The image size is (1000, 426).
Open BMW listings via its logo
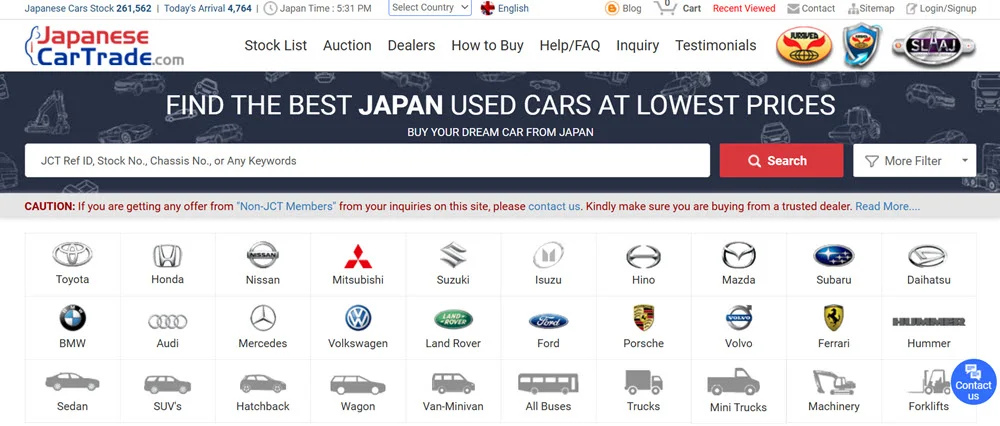pos(72,318)
